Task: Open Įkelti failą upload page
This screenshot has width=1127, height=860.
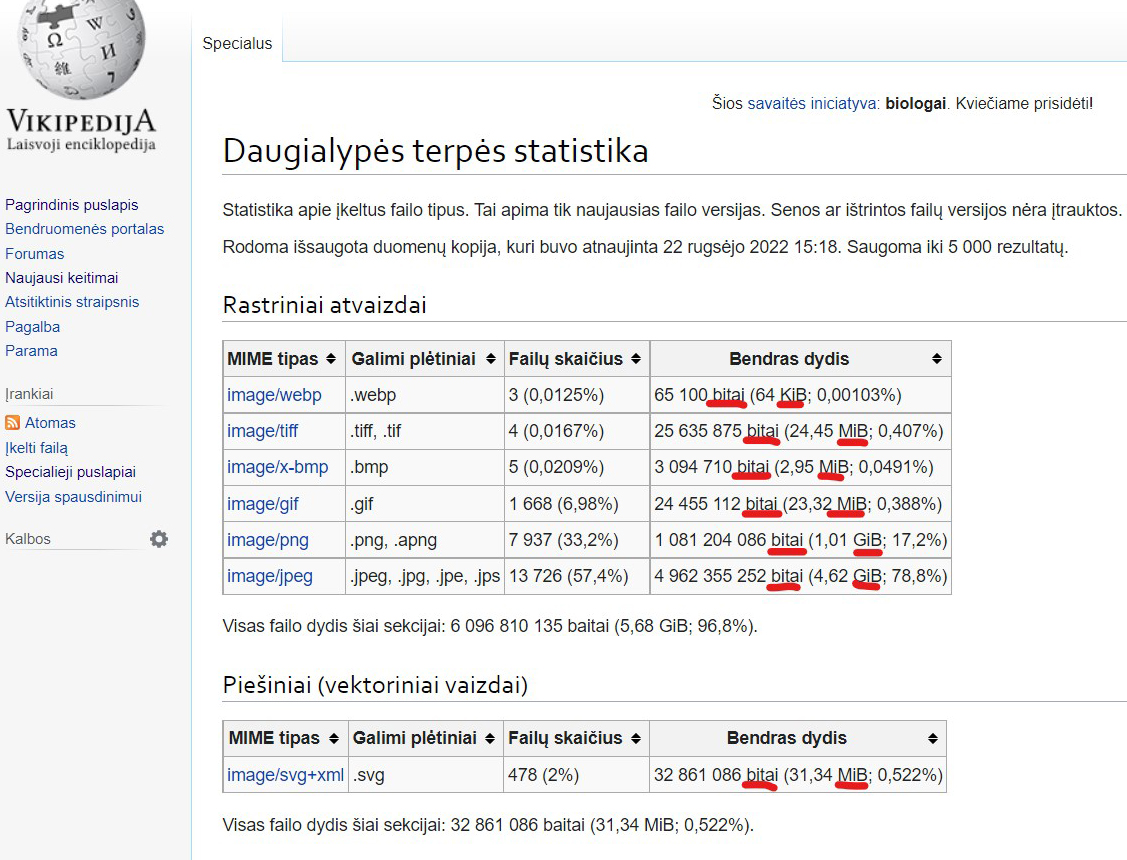Action: click(37, 448)
